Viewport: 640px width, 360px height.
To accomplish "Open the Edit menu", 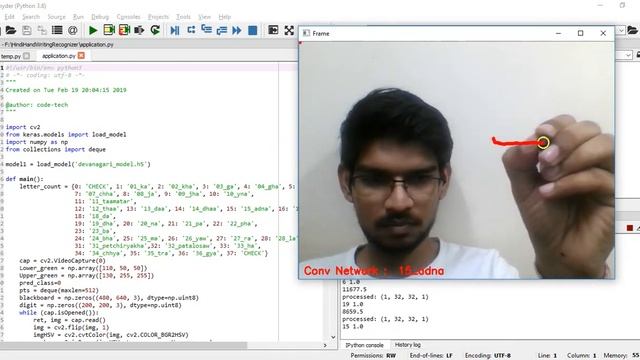I will click(x=9, y=17).
